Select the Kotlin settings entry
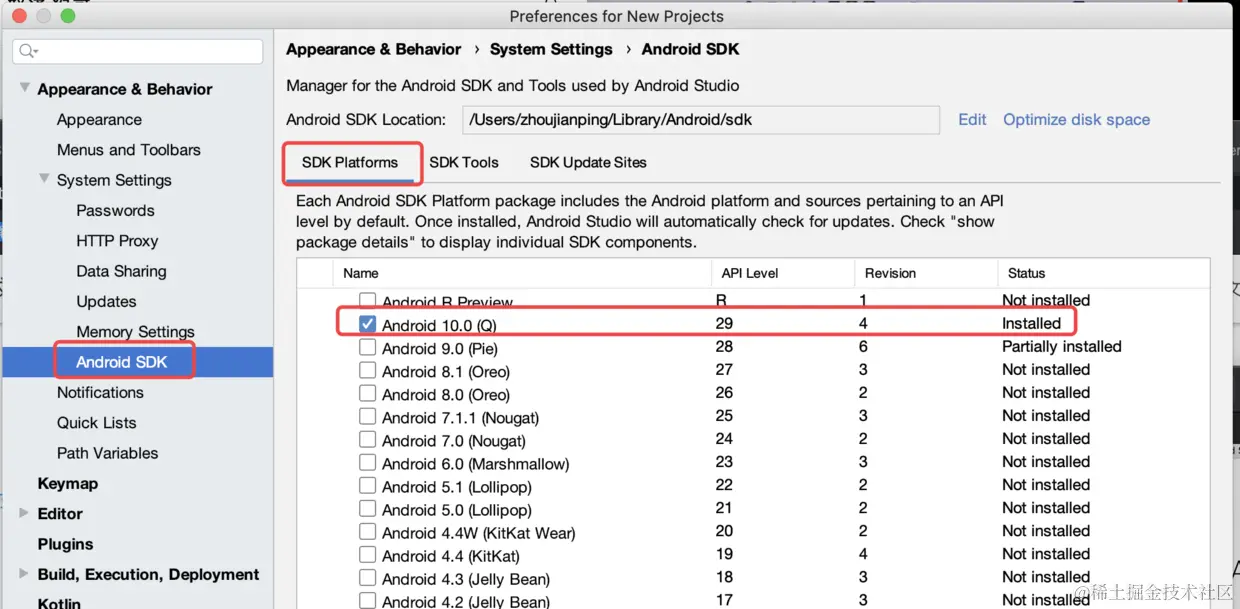Viewport: 1240px width, 609px height. point(59,603)
